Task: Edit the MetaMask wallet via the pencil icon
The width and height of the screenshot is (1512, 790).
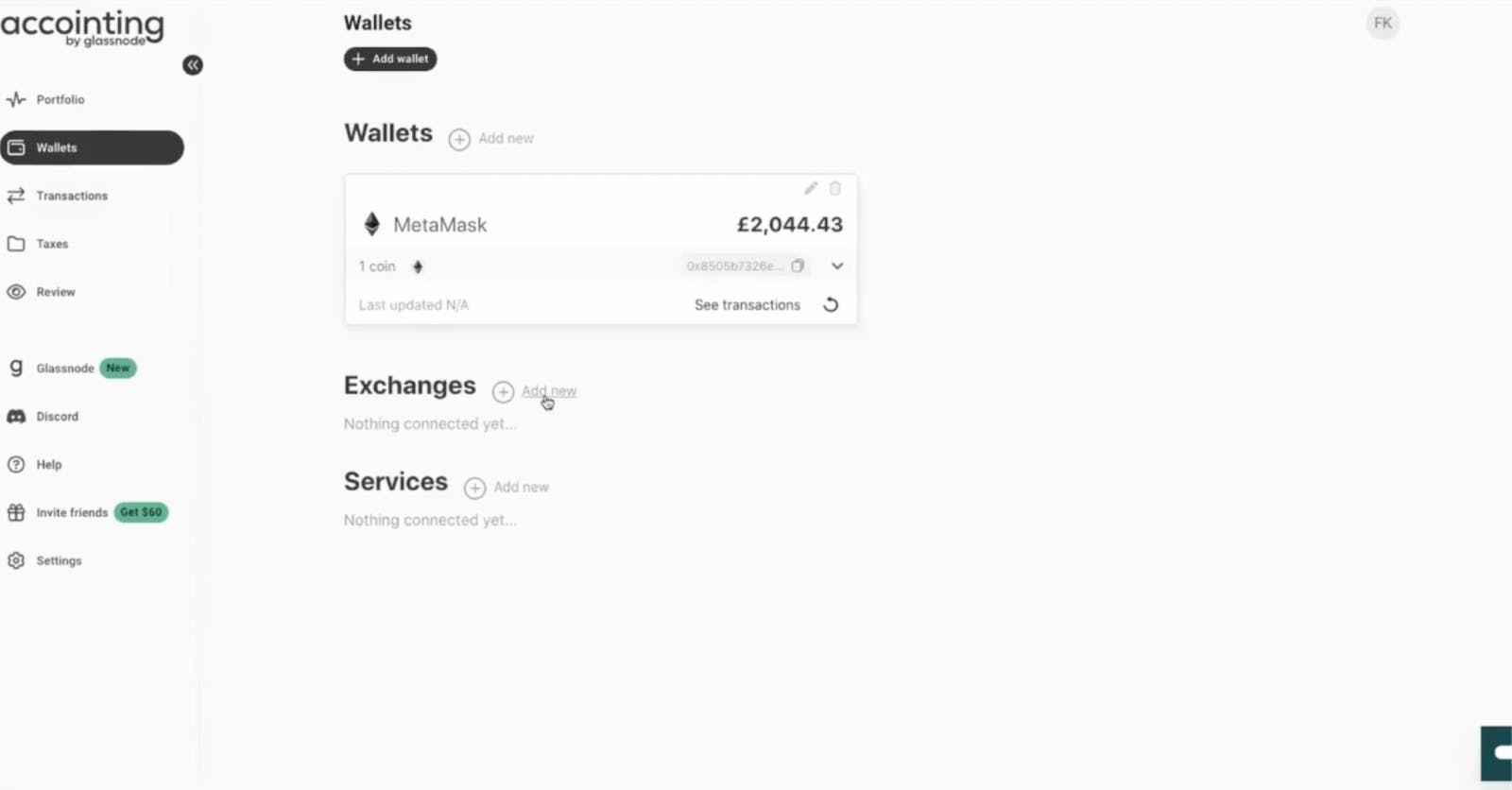Action: (x=811, y=188)
